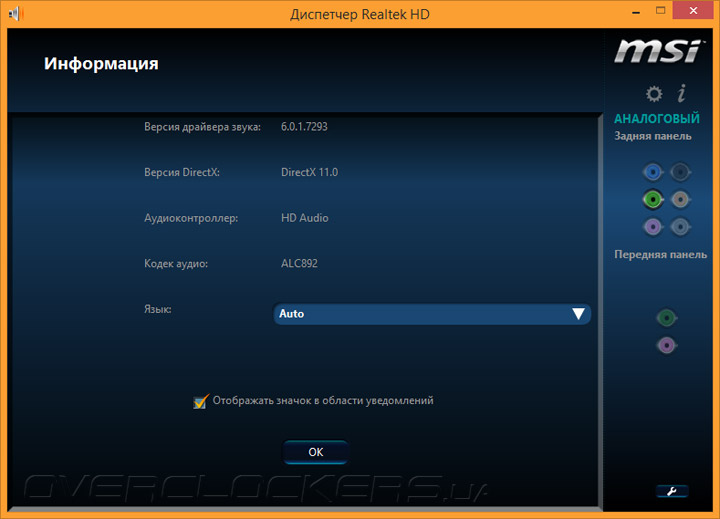Expand language list with white arrow

[x=579, y=314]
